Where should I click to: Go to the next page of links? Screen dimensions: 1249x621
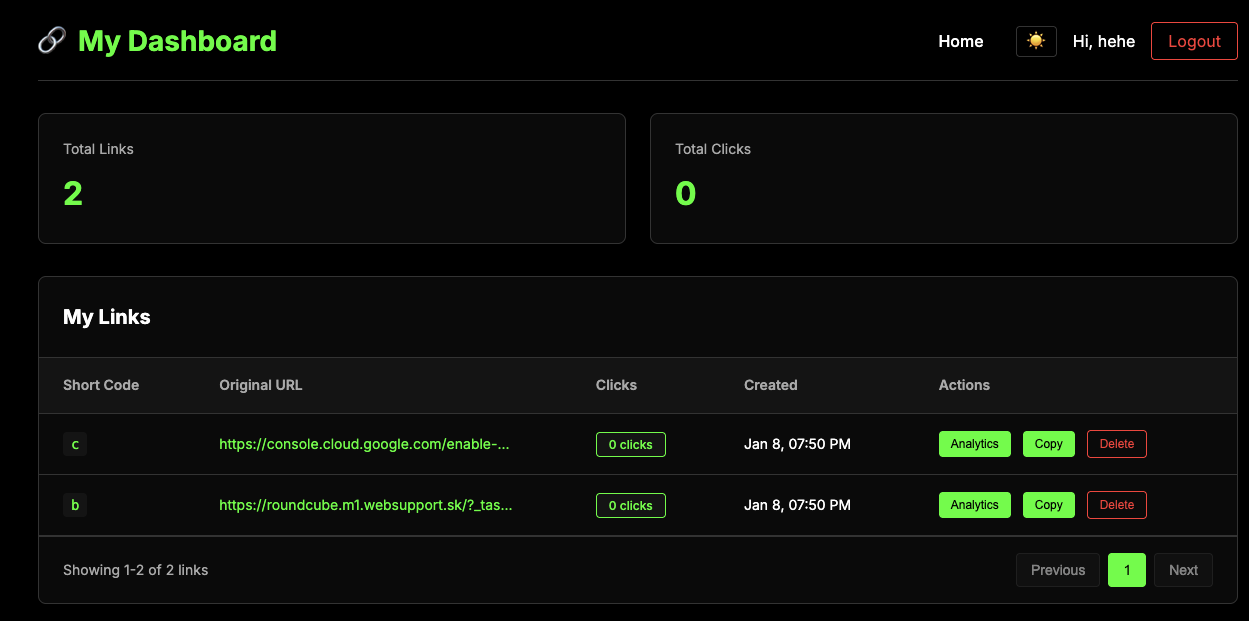tap(1183, 570)
